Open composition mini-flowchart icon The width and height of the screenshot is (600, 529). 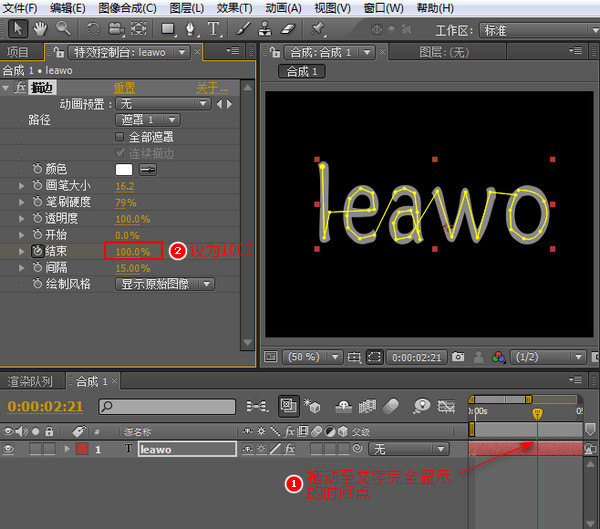257,406
